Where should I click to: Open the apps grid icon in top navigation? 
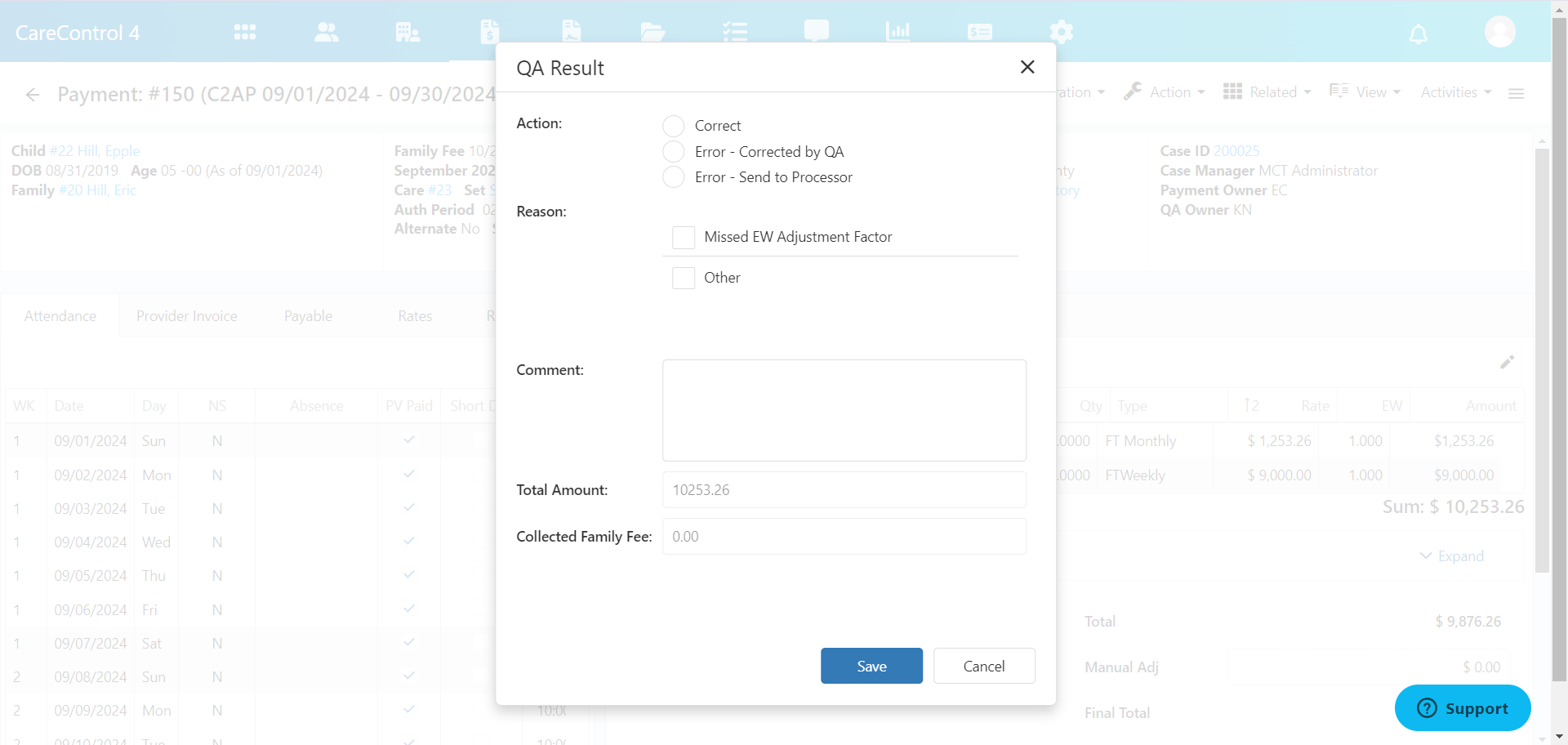pos(244,32)
